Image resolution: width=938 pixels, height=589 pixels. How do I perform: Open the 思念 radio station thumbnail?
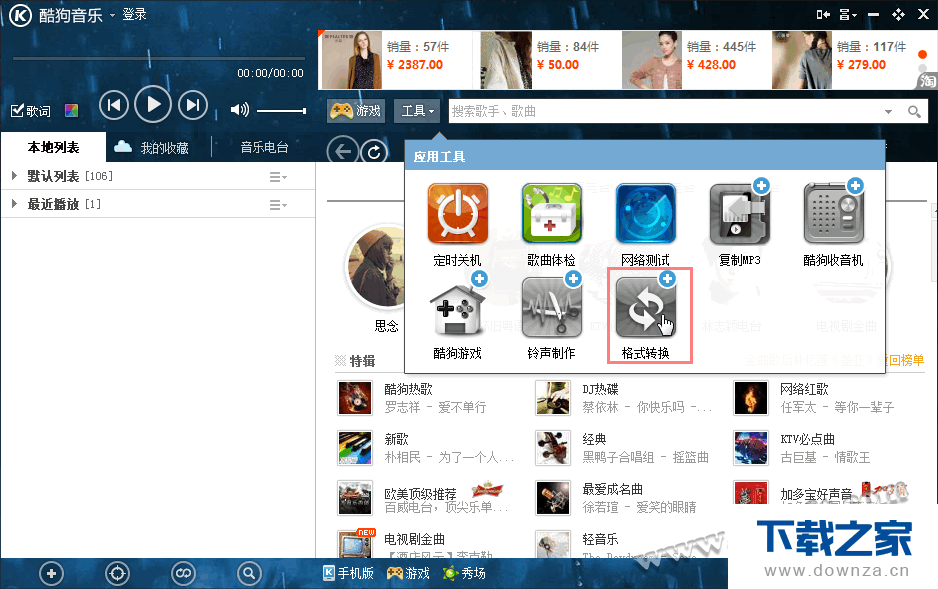pyautogui.click(x=376, y=267)
